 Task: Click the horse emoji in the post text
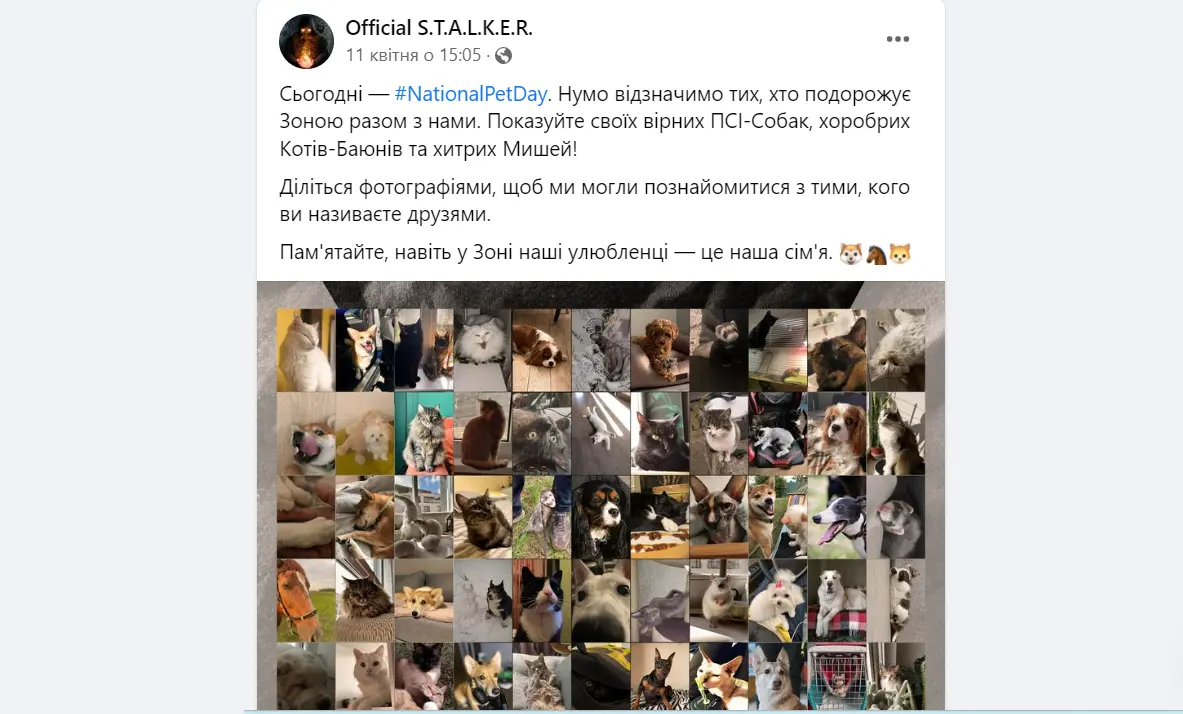876,254
